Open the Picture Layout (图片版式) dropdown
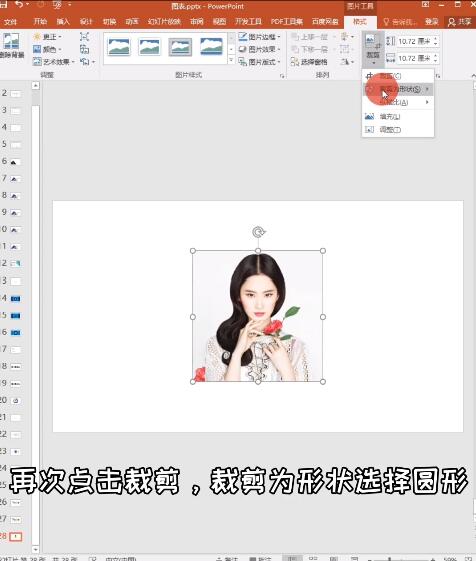This screenshot has width=476, height=561. [x=259, y=62]
